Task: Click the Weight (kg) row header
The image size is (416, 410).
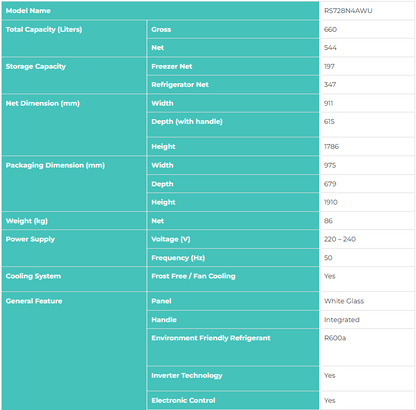Action: click(74, 221)
